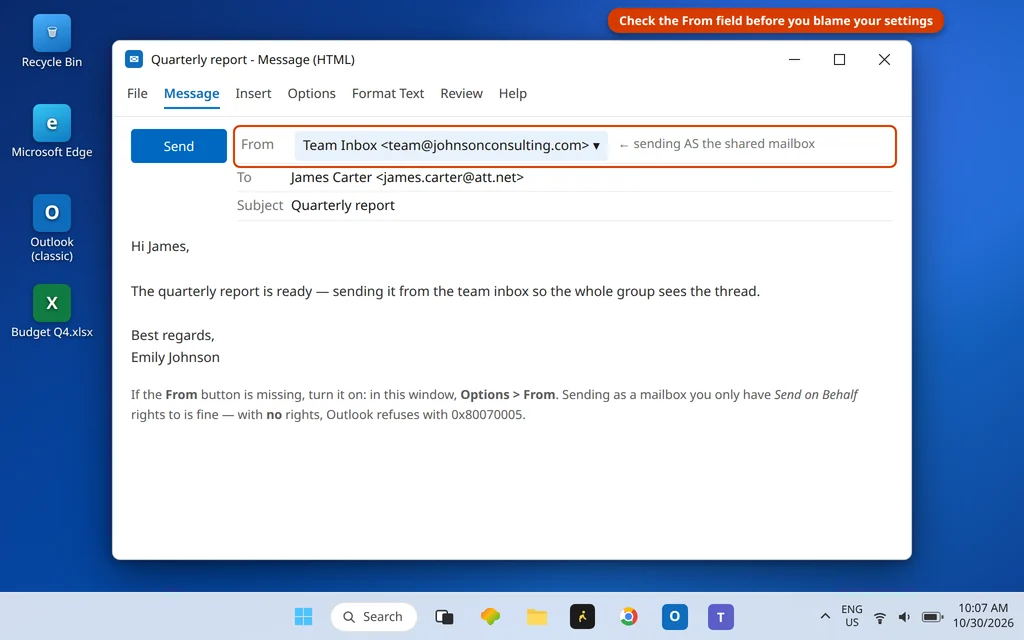Launch Chrome from taskbar

pos(628,616)
